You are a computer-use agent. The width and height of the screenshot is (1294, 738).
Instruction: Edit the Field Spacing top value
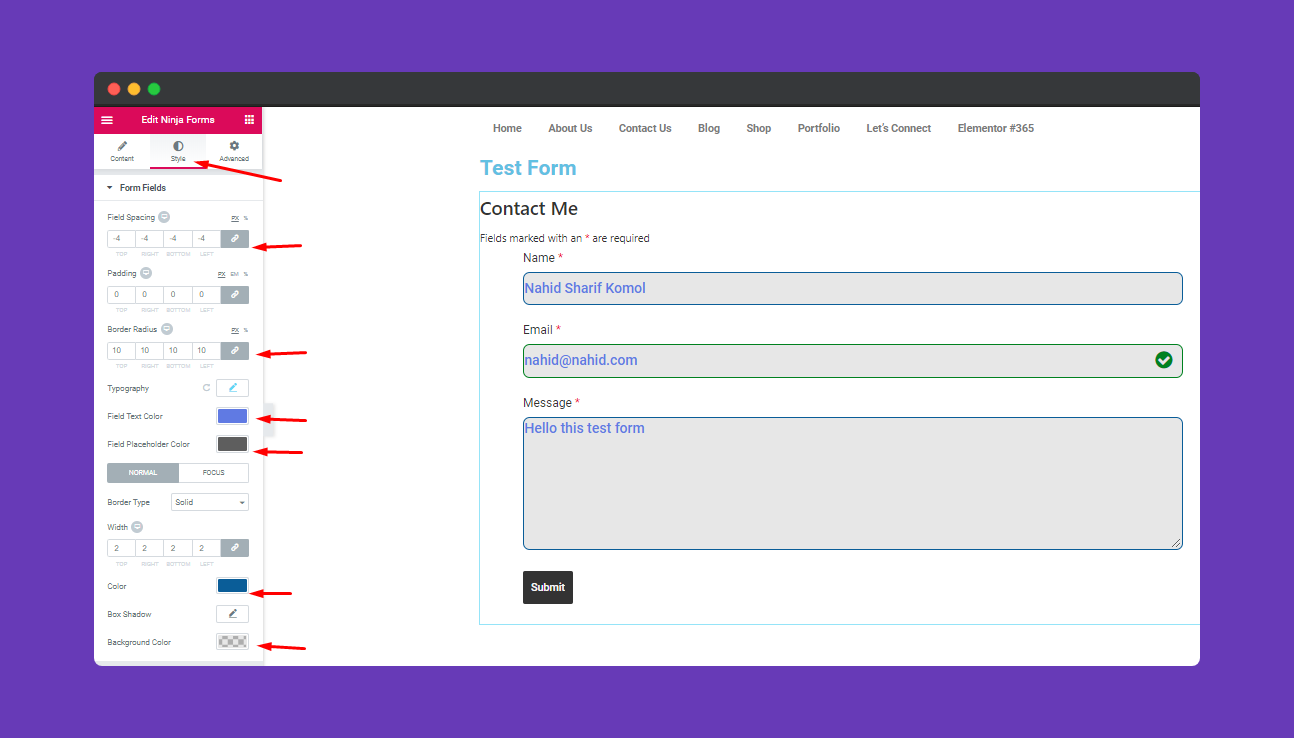[x=121, y=239]
